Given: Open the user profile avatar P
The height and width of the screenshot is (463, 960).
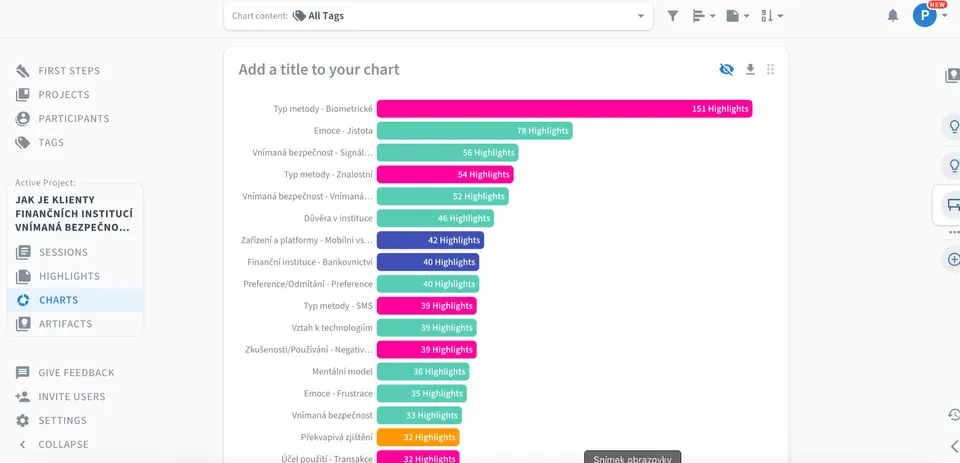Looking at the screenshot, I should click(x=924, y=15).
